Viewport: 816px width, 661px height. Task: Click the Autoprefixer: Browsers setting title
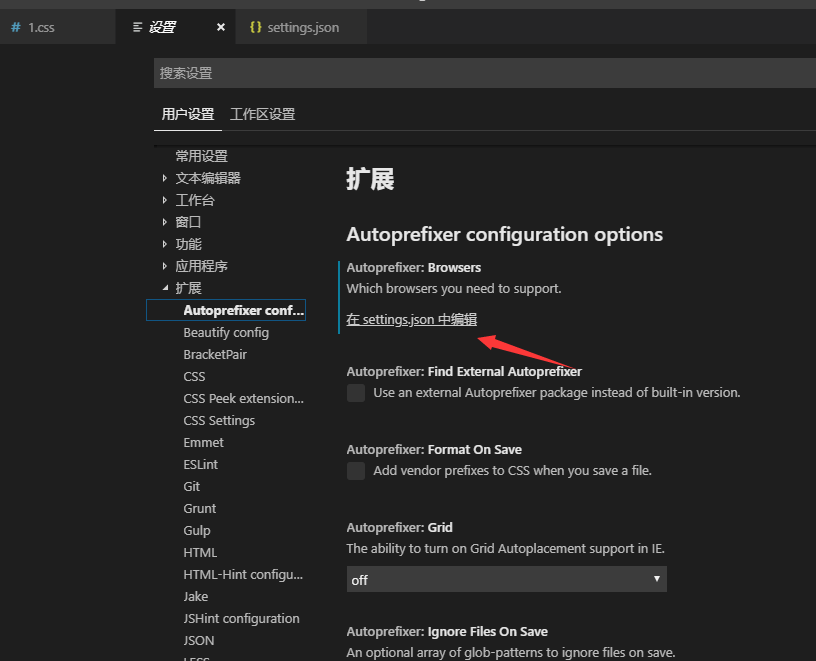414,268
